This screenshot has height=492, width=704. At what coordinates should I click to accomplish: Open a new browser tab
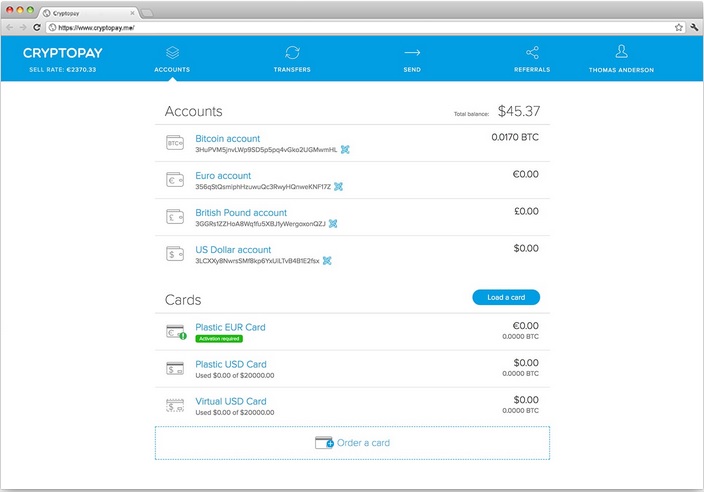pos(147,13)
